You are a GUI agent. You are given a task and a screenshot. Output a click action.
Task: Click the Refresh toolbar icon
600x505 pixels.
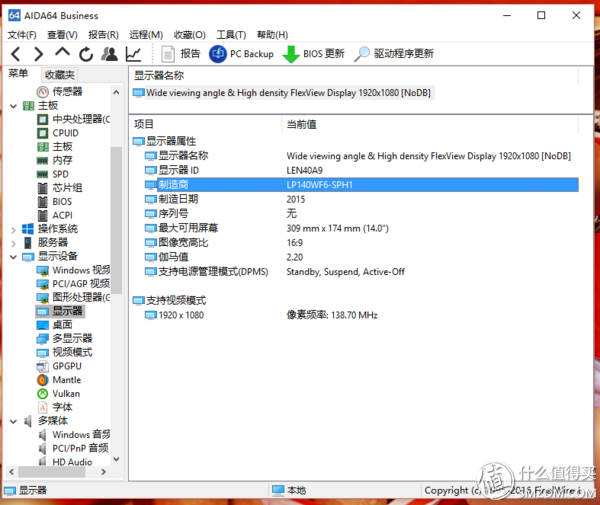(86, 54)
